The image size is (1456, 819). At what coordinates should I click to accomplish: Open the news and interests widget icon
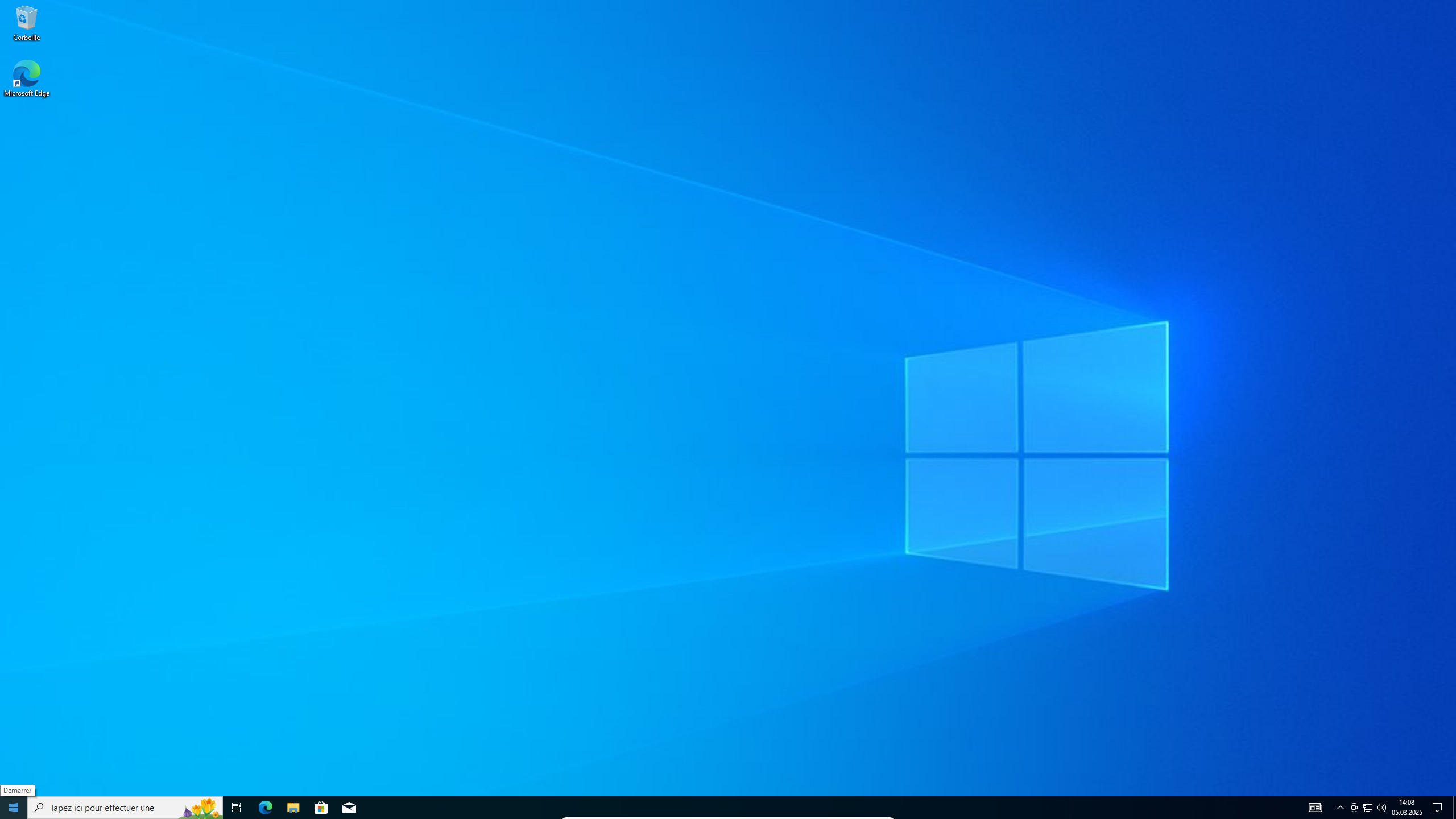[x=1316, y=808]
